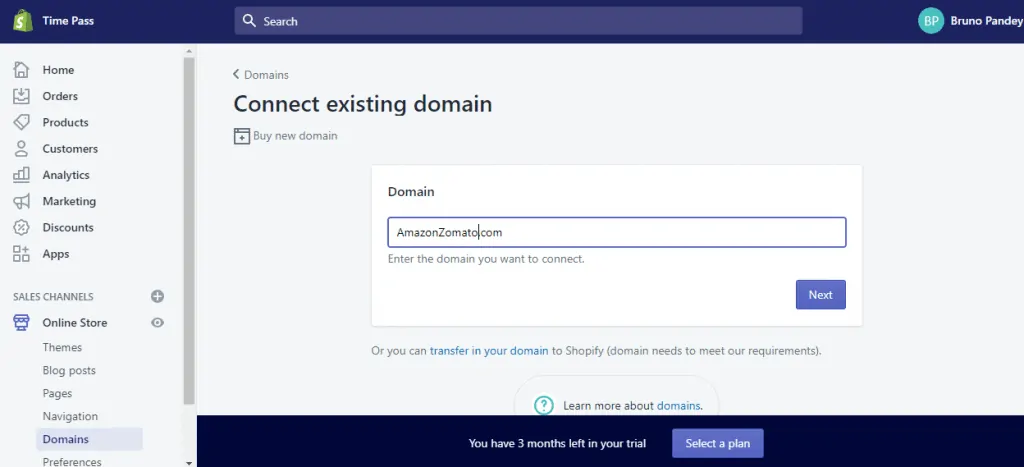Screen dimensions: 1024x467
Task: Select Themes under Online Store
Action: pyautogui.click(x=62, y=347)
